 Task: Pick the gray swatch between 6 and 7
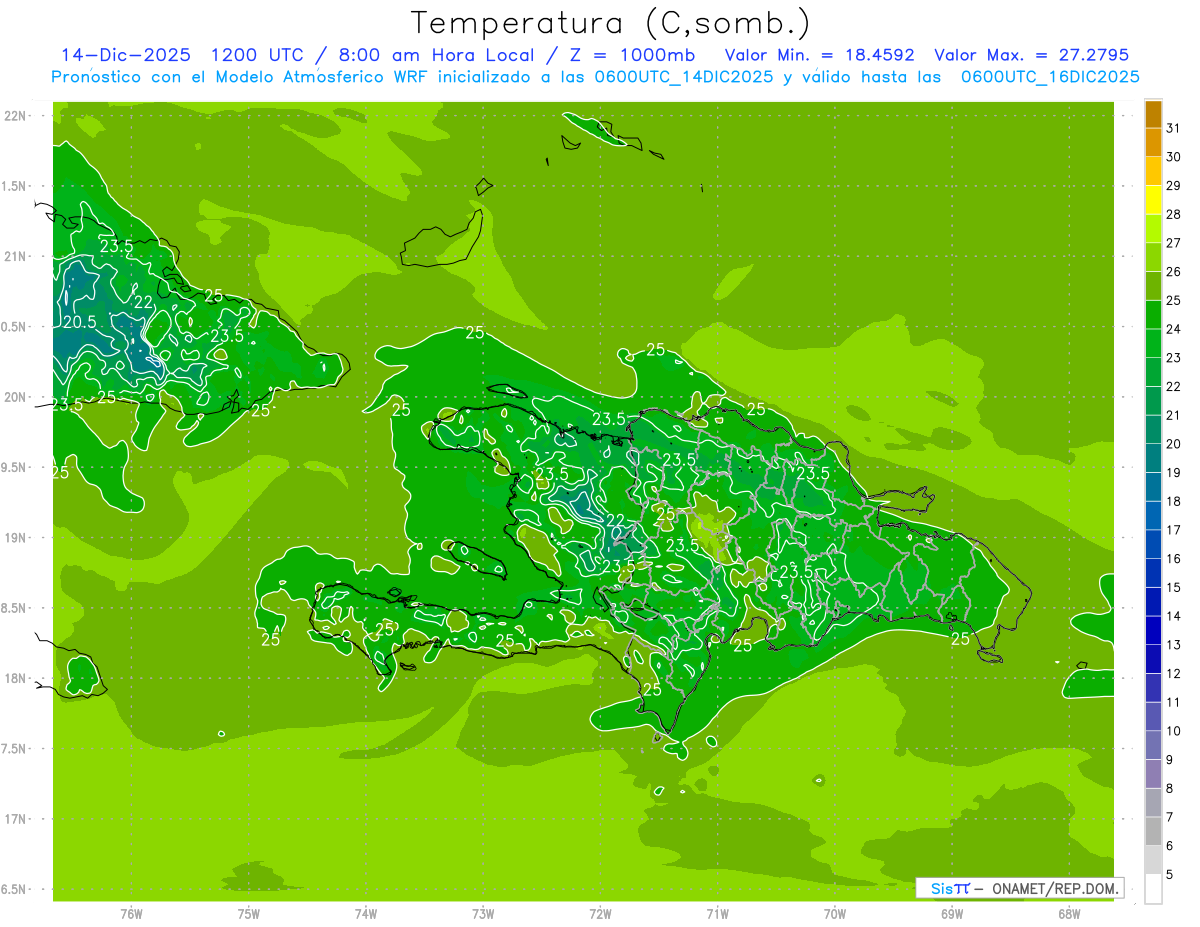(x=1153, y=831)
